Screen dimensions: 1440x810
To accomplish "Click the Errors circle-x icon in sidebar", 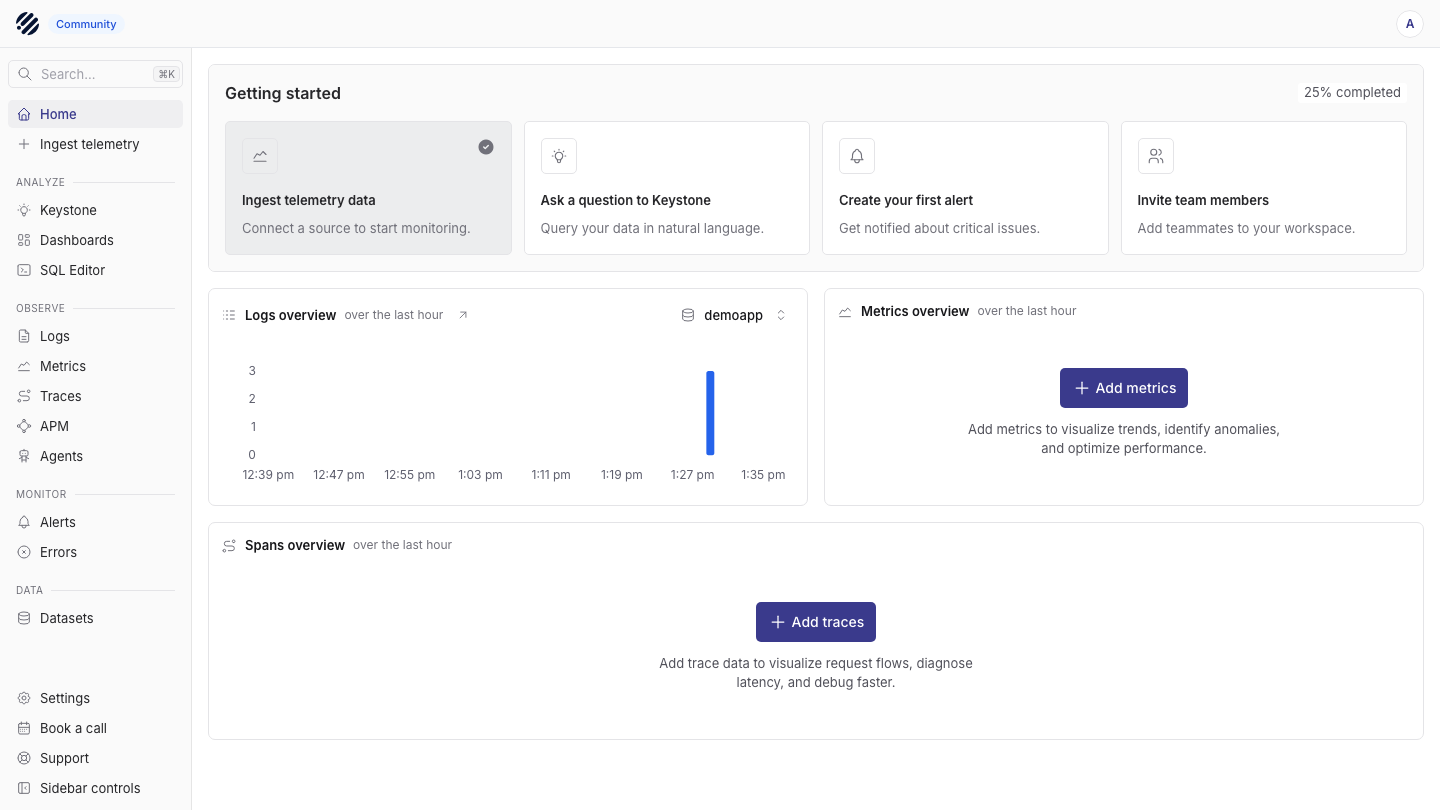I will tap(24, 552).
